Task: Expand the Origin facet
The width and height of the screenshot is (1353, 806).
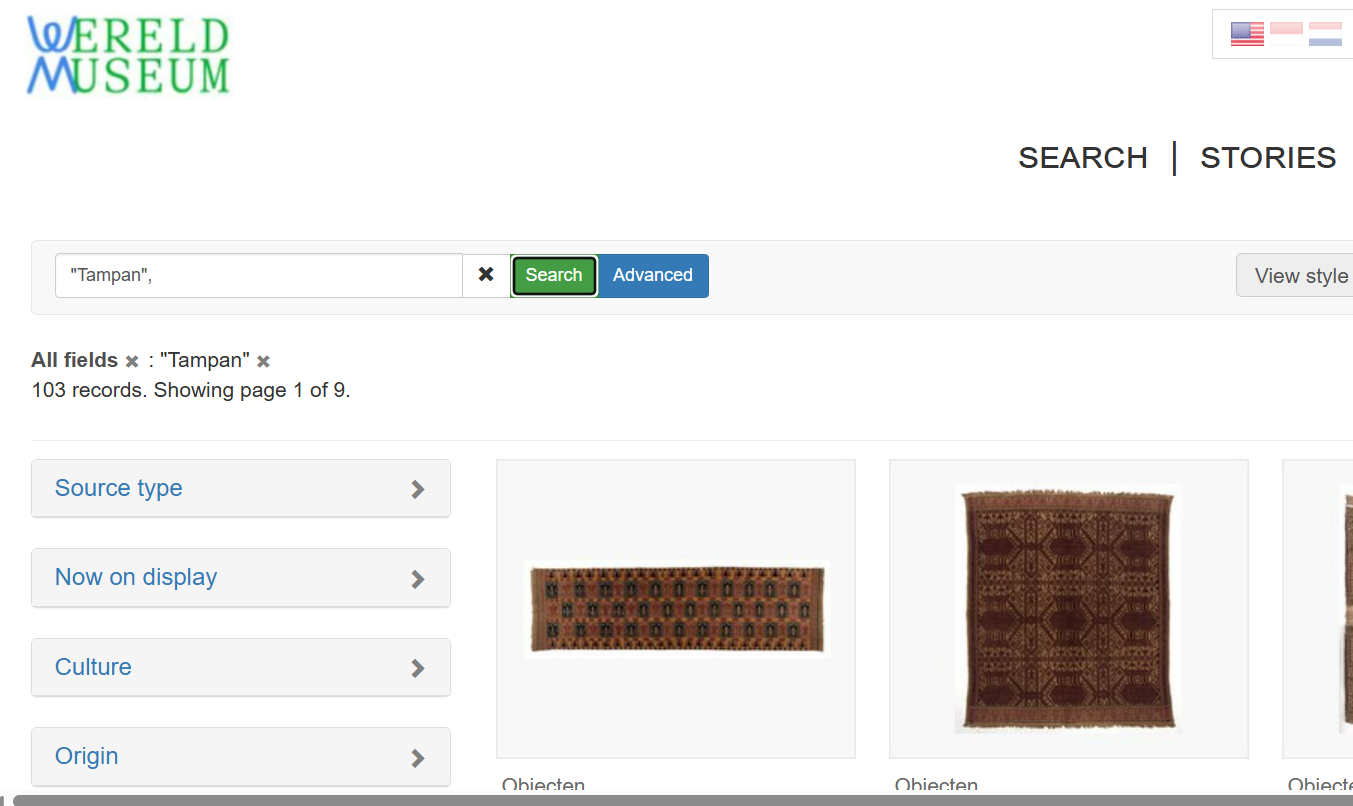Action: pyautogui.click(x=241, y=756)
